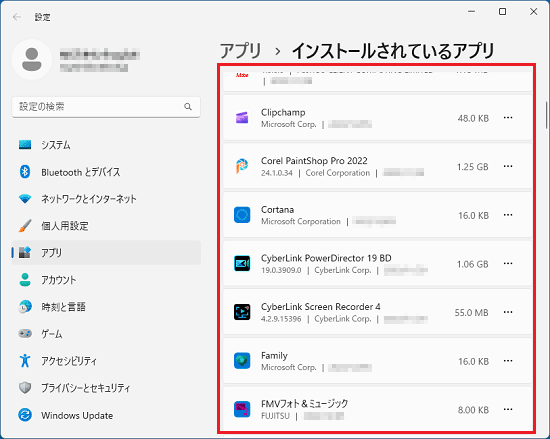The height and width of the screenshot is (439, 550).
Task: Open more options for Corel PaintShop Pro 2022
Action: coord(508,166)
